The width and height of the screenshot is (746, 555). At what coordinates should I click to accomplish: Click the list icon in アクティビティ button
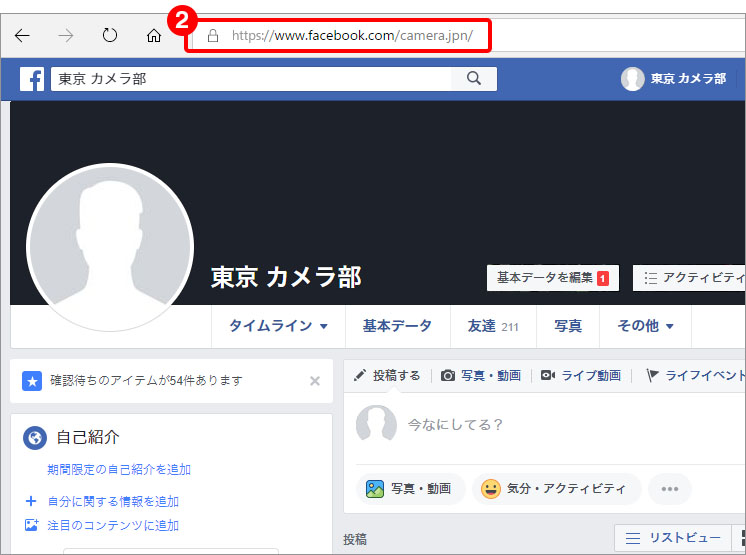[651, 278]
